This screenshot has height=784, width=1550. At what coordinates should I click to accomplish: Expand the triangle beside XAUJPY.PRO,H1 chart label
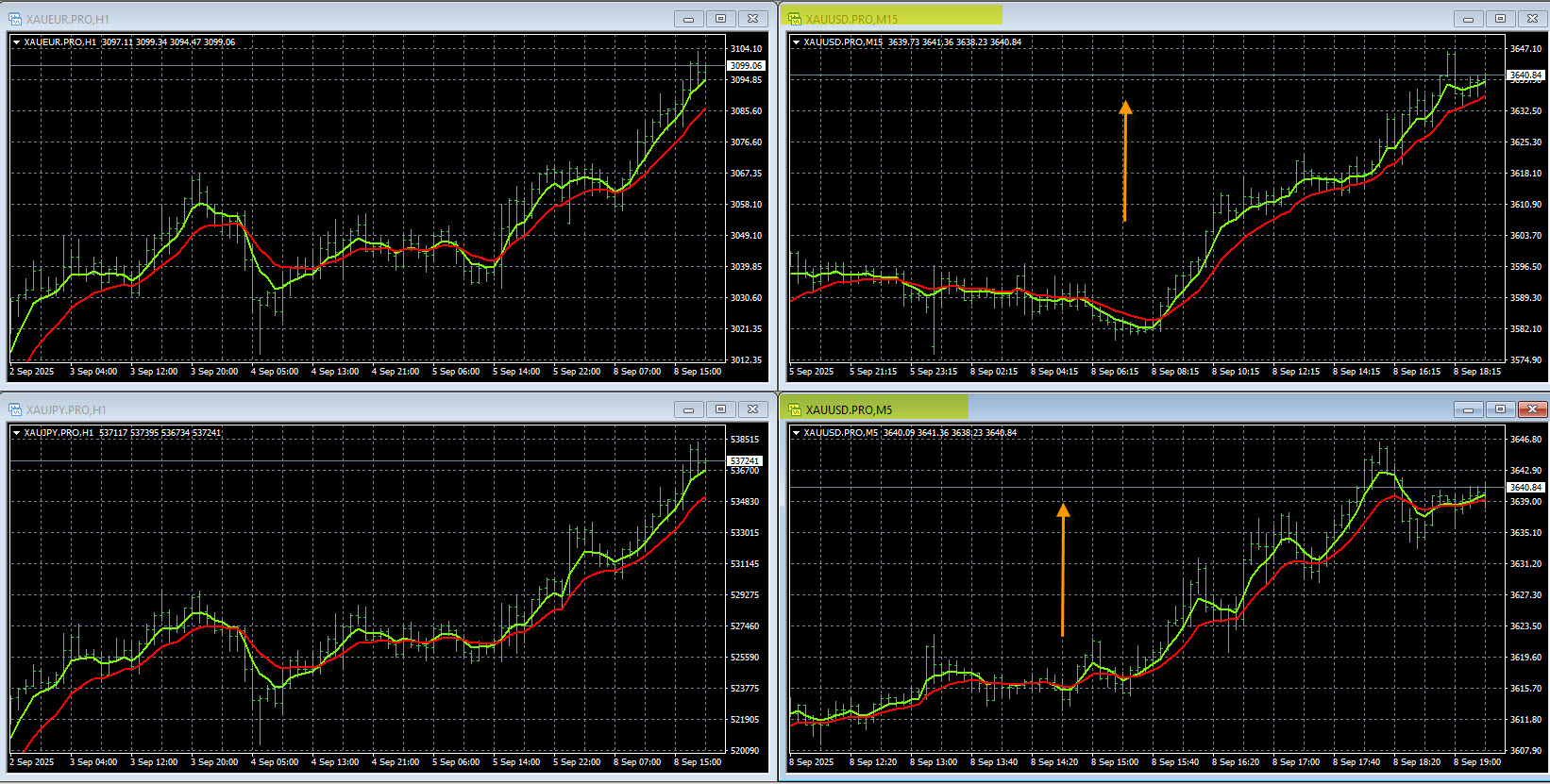click(x=17, y=433)
